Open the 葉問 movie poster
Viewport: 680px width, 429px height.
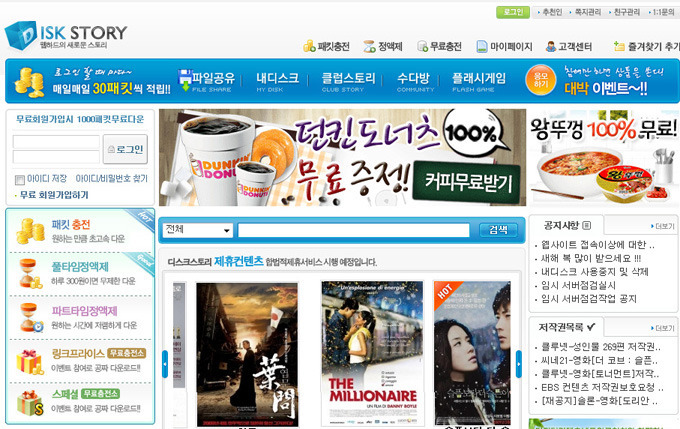(247, 354)
